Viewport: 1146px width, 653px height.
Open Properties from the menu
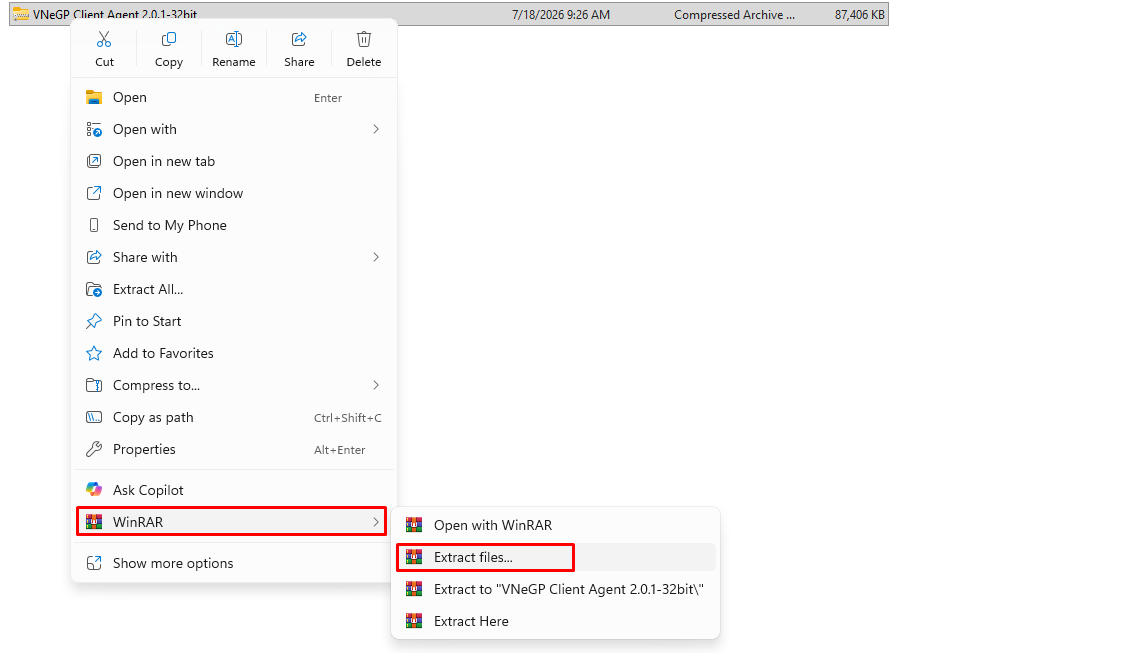pos(234,450)
